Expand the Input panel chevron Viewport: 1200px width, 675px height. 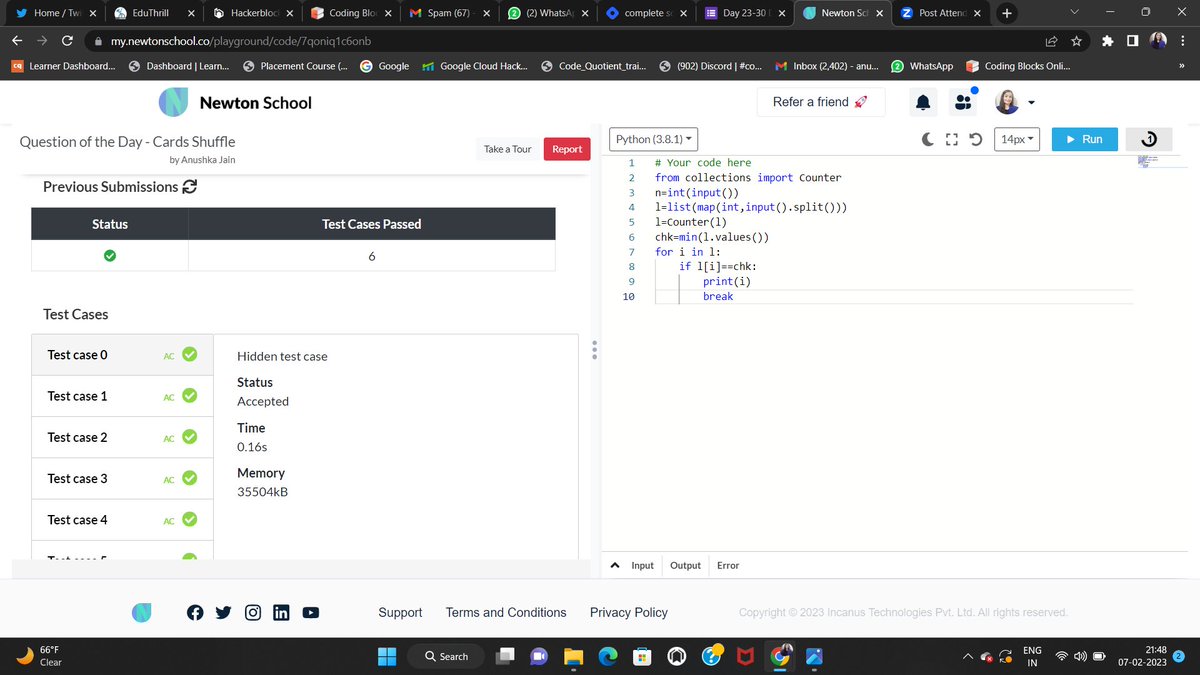[x=616, y=565]
